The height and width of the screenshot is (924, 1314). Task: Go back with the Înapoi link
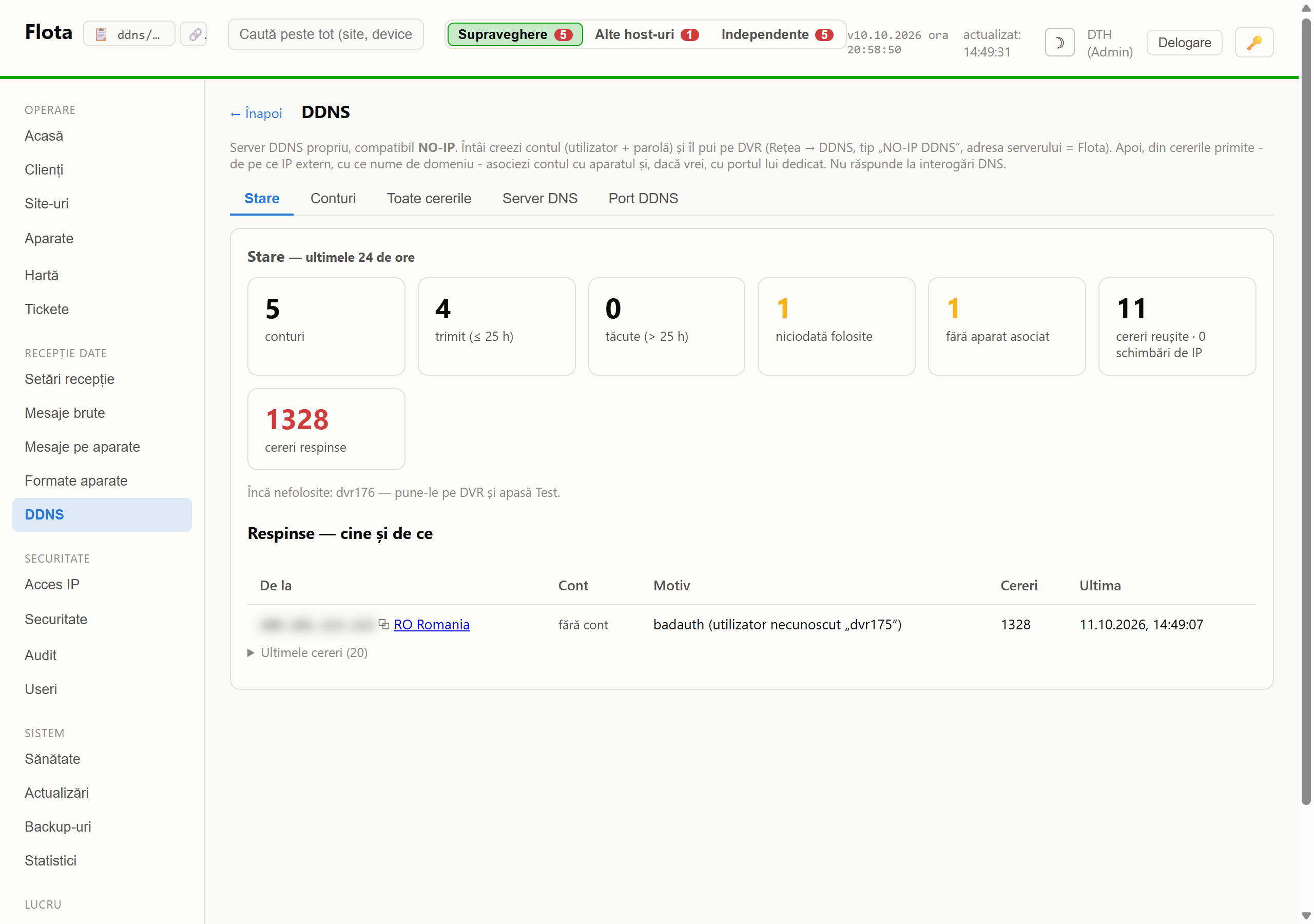pyautogui.click(x=256, y=113)
